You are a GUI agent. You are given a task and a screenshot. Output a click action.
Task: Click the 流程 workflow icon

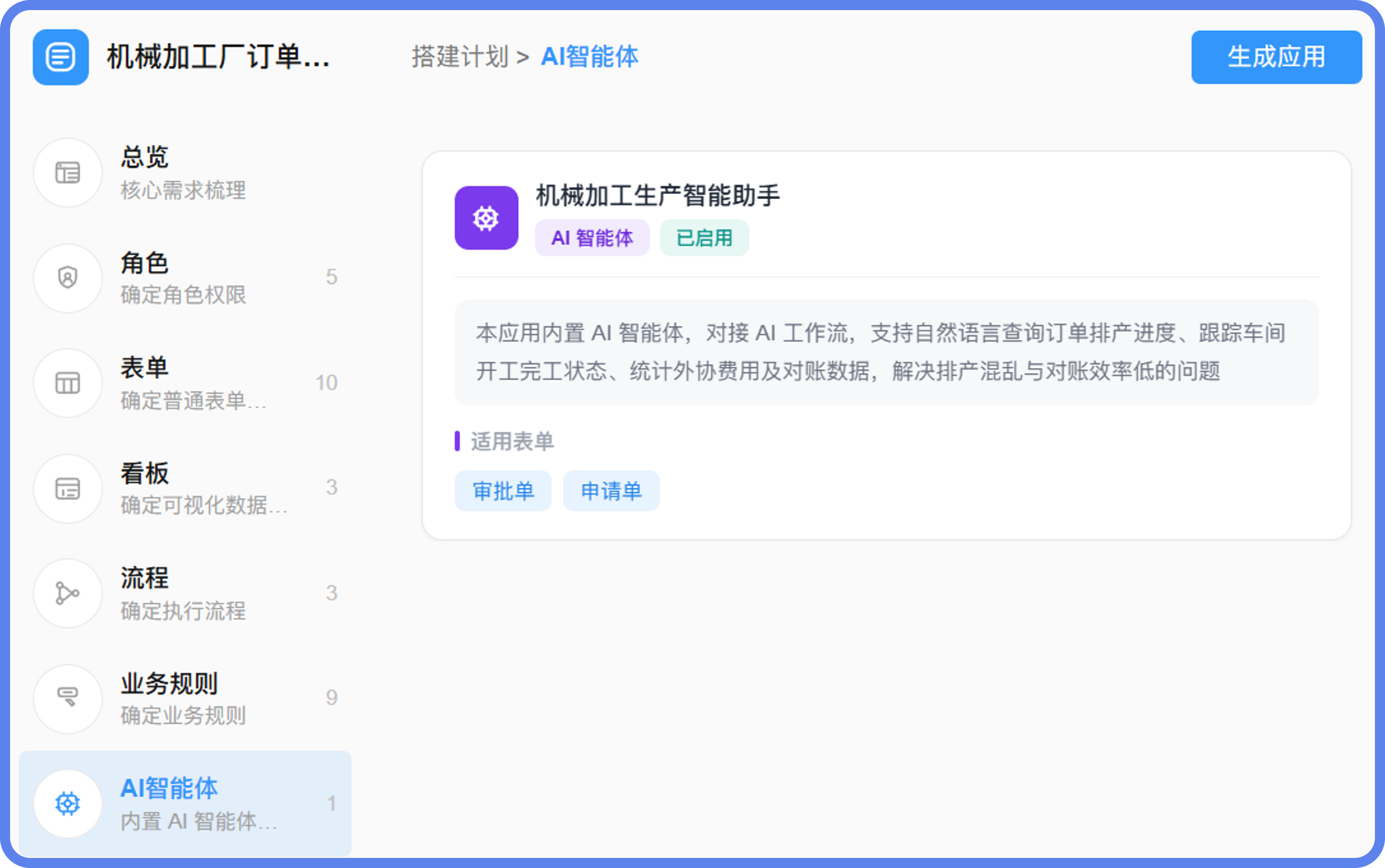[x=68, y=594]
